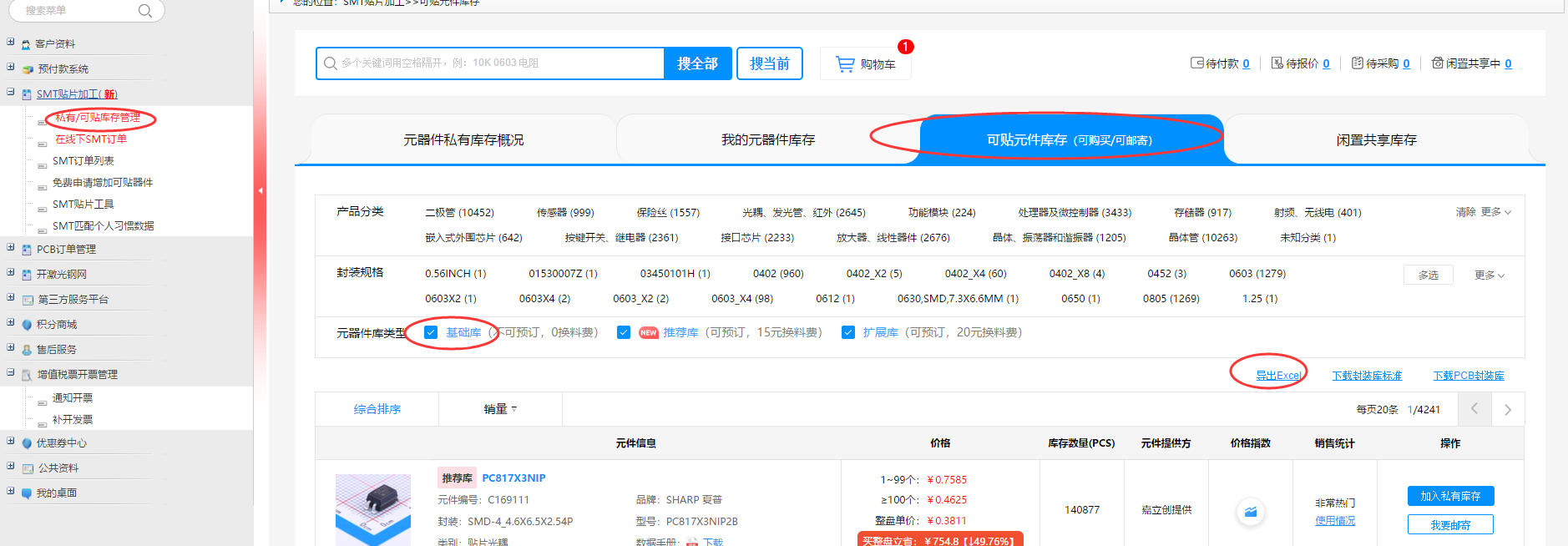Screen dimensions: 1568x546
Task: Open the 销量 sort dropdown
Action: 500,409
